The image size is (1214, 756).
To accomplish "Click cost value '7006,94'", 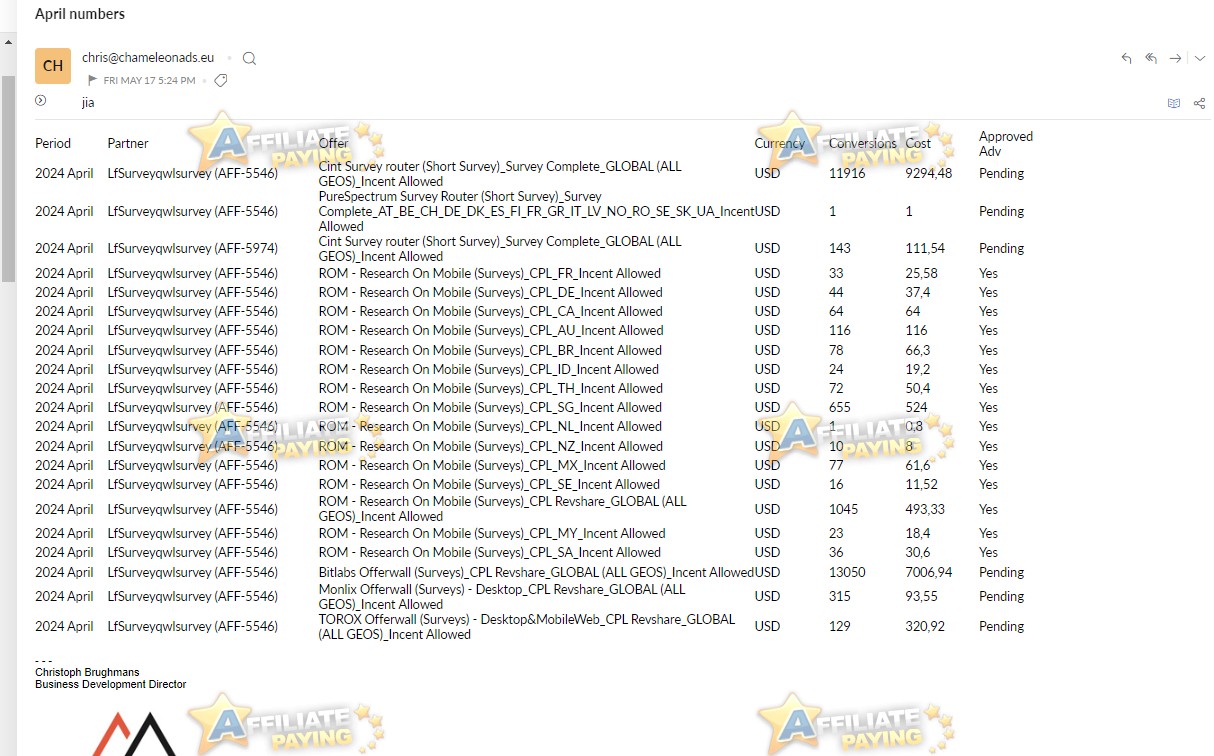I will tap(929, 572).
